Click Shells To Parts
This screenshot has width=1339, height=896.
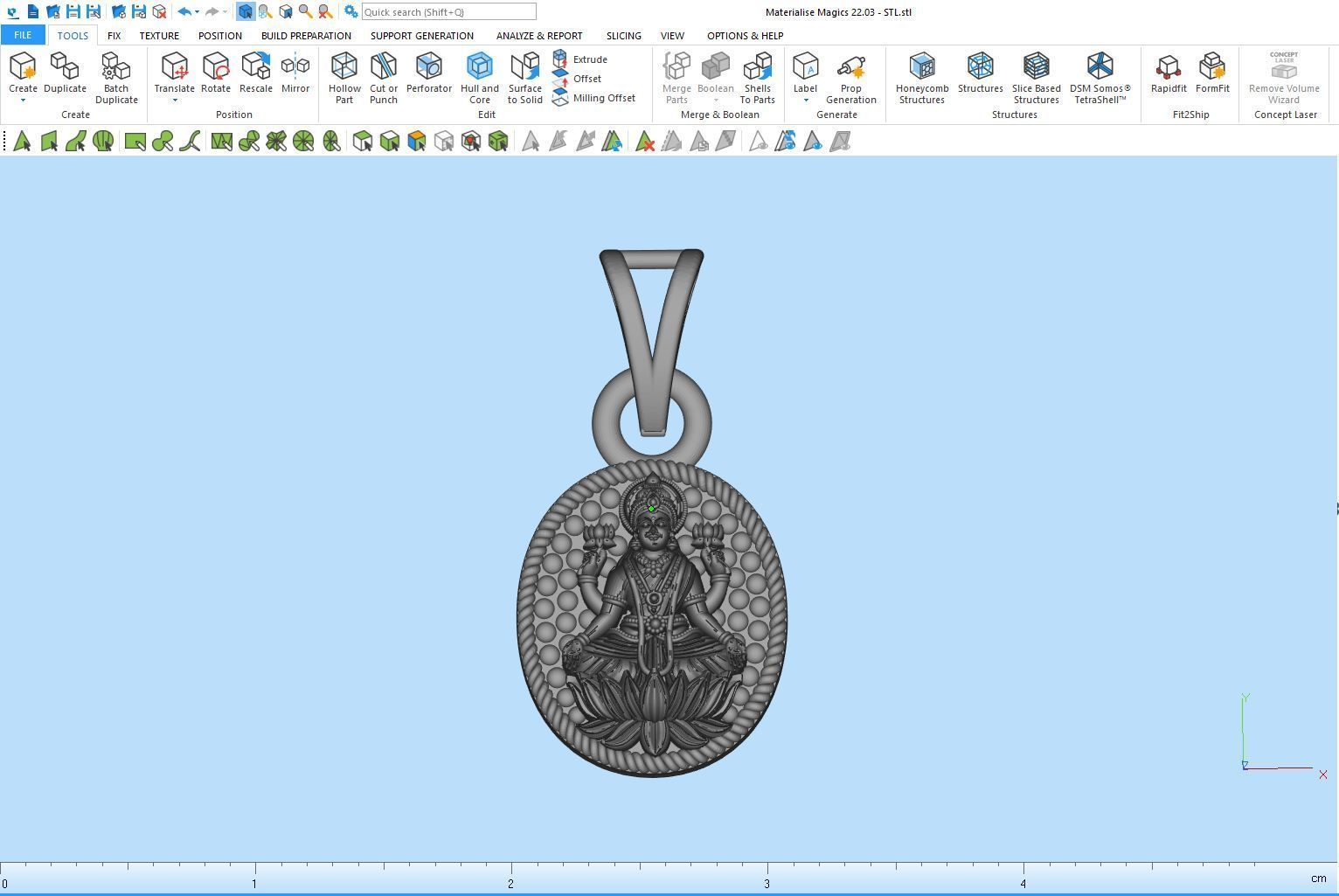coord(757,78)
